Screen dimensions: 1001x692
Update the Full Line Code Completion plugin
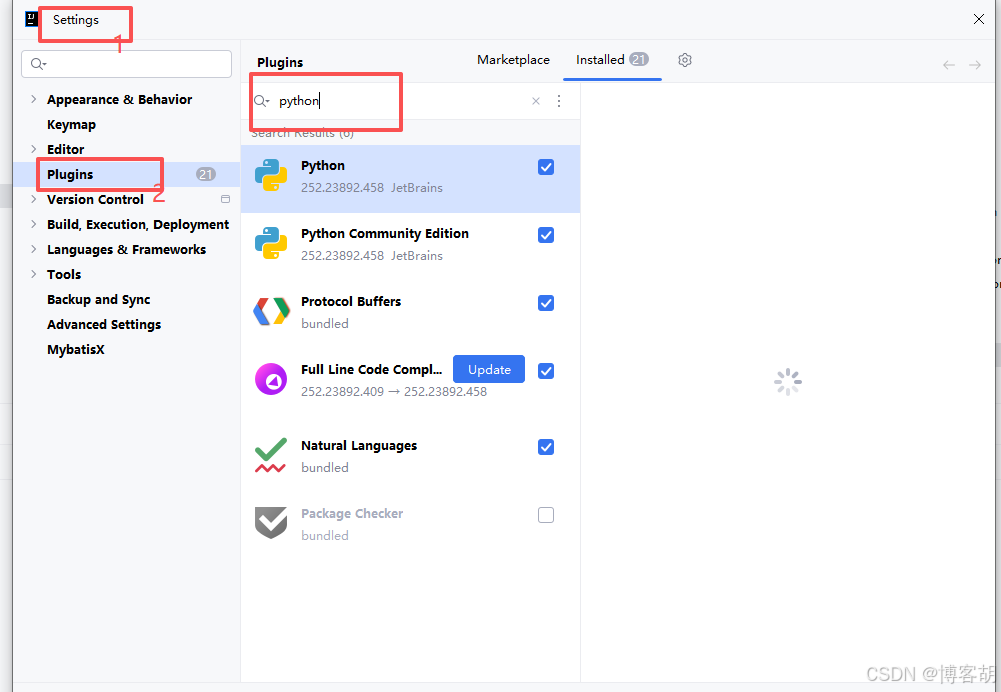489,370
